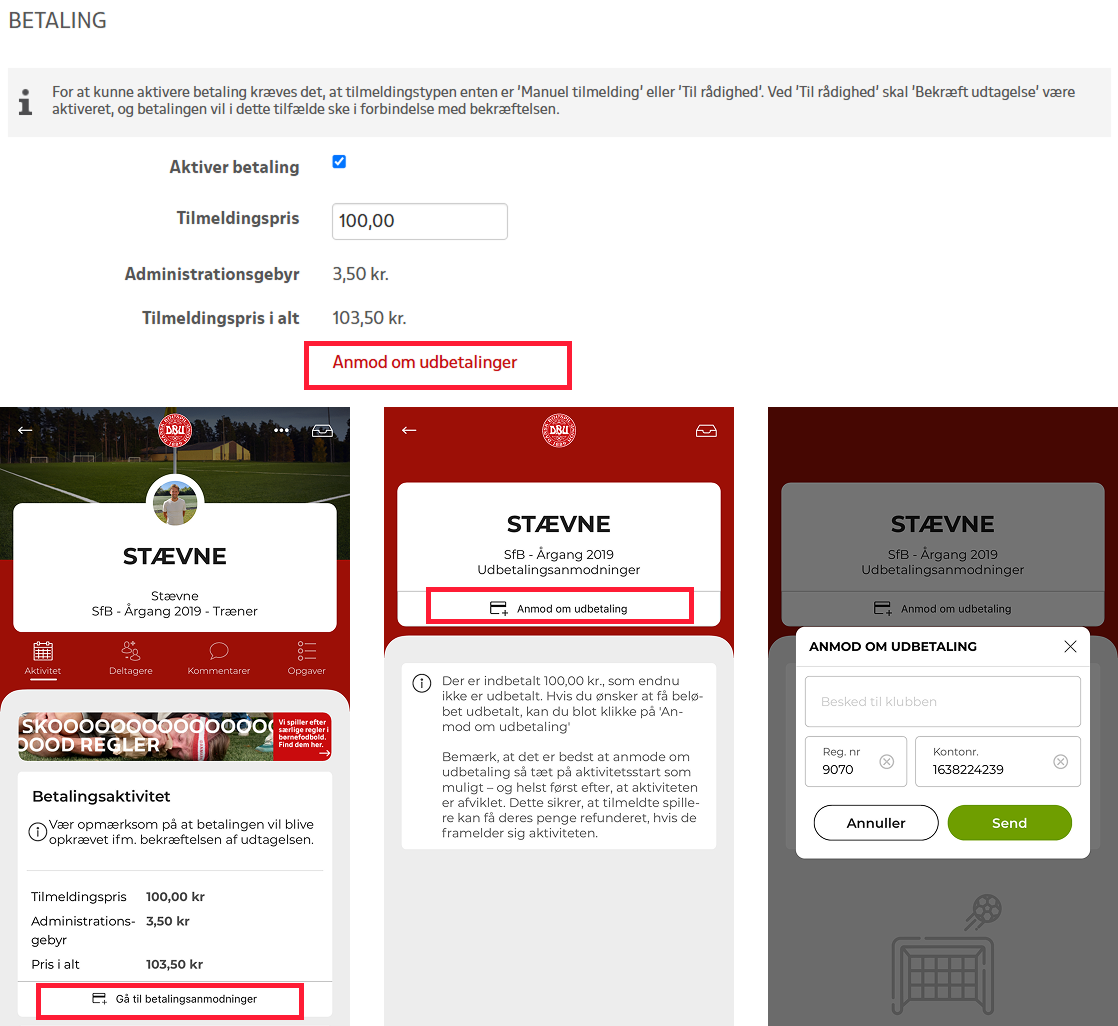The height and width of the screenshot is (1026, 1118).
Task: Open the Deltagere tab
Action: pyautogui.click(x=130, y=658)
